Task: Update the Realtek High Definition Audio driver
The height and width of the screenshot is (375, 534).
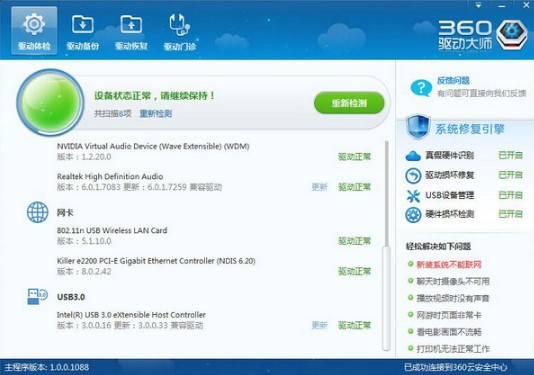Action: (x=319, y=187)
